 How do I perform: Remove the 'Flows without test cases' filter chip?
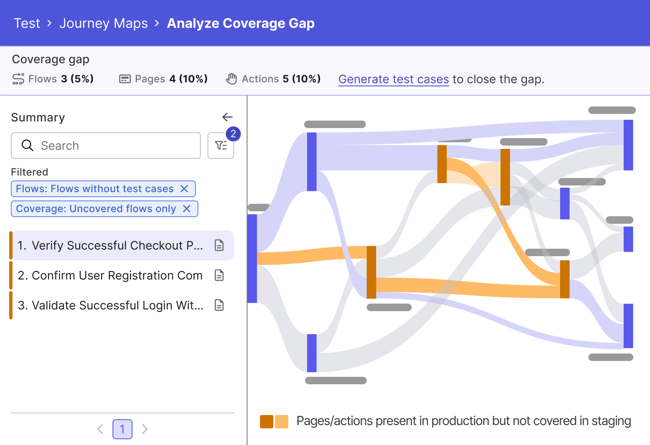pos(184,189)
